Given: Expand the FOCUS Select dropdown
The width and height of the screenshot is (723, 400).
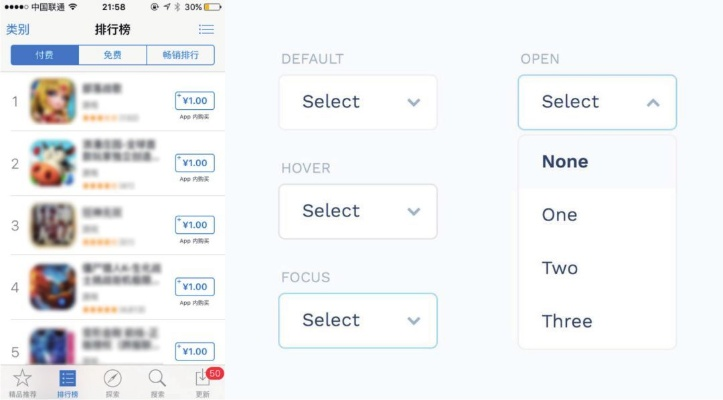Looking at the screenshot, I should coord(358,320).
